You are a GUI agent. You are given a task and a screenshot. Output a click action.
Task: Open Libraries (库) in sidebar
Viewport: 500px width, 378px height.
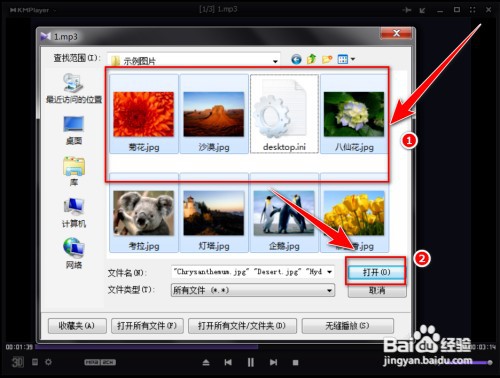coord(74,171)
